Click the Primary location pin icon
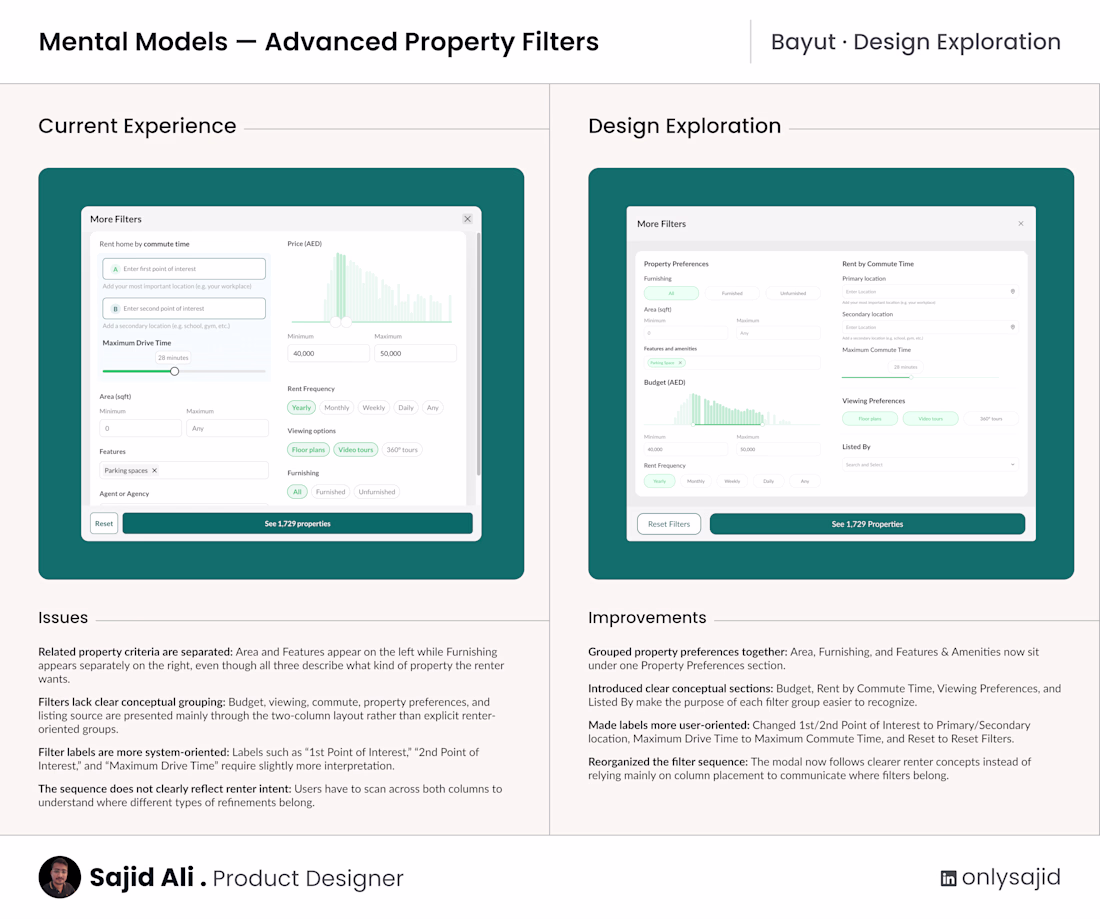 coord(1012,291)
